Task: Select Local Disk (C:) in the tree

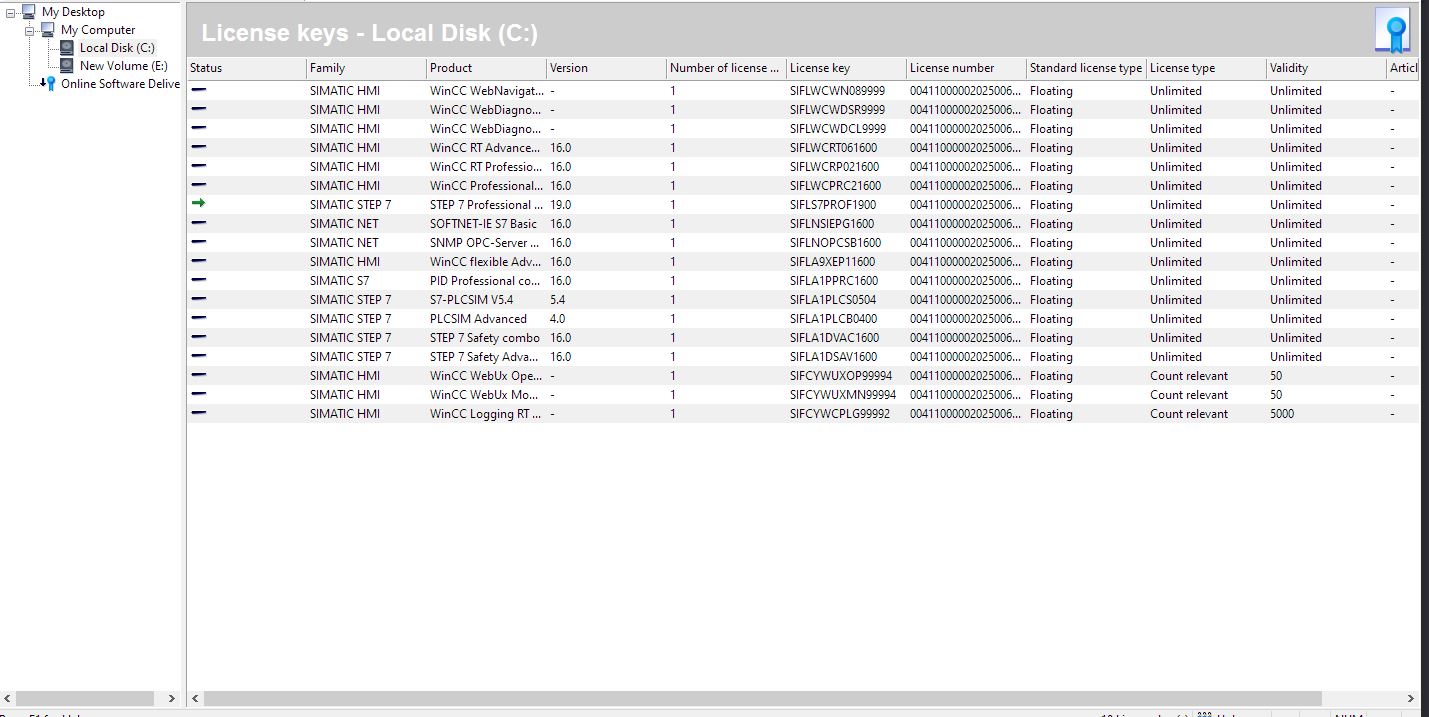Action: [x=117, y=48]
